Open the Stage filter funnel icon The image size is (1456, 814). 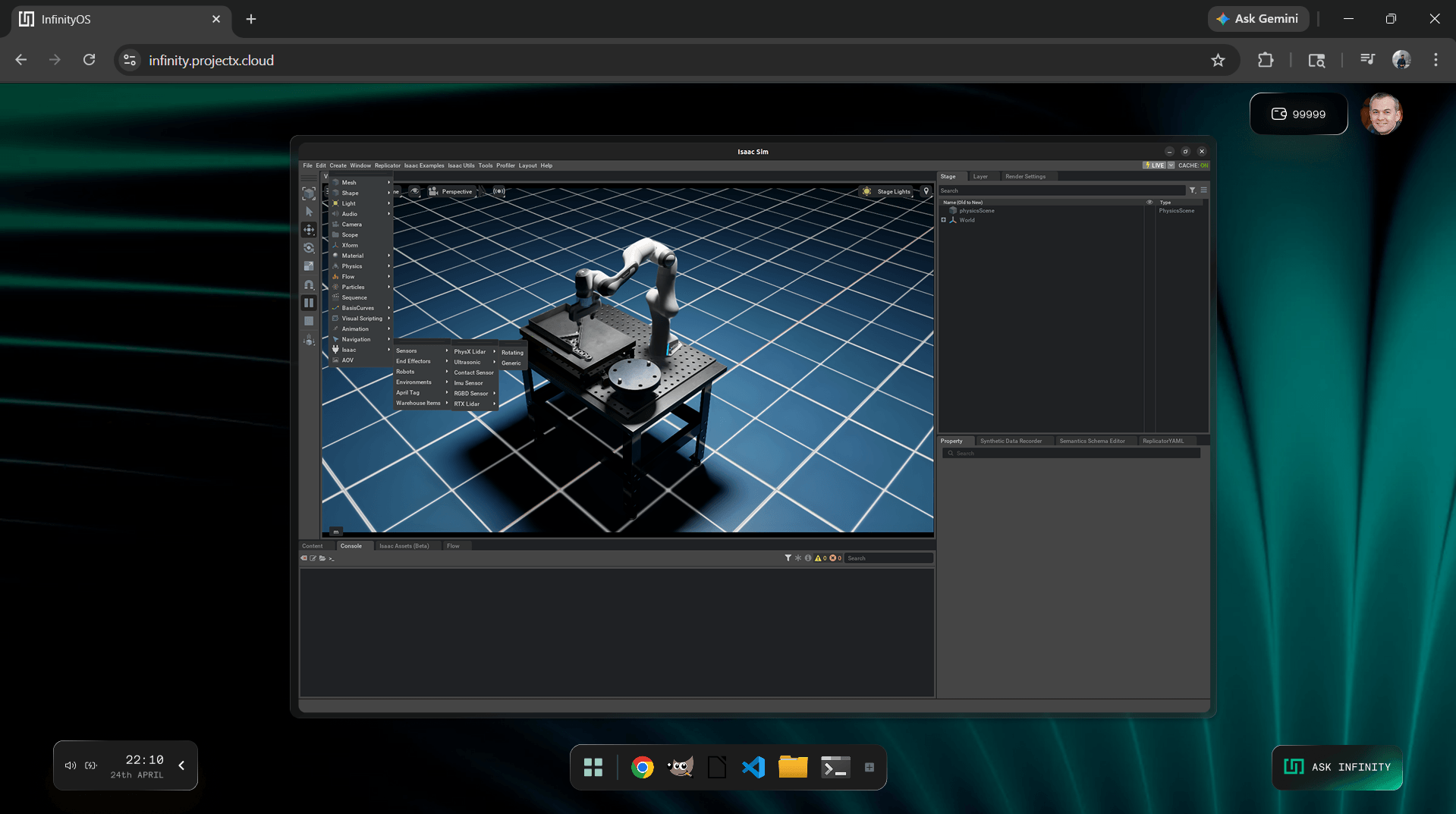click(1193, 190)
